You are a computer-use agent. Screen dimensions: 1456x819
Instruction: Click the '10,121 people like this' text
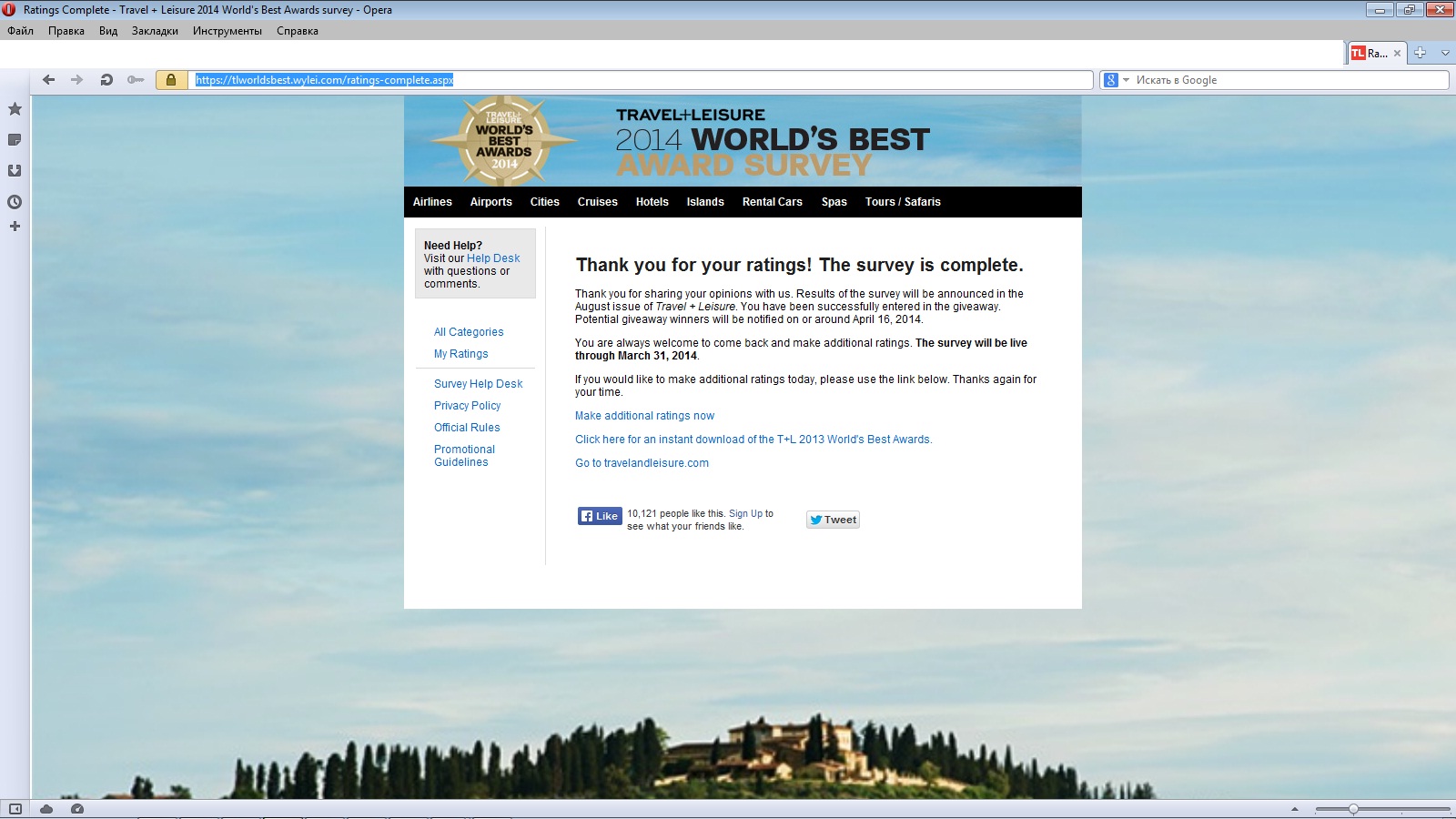pyautogui.click(x=676, y=513)
